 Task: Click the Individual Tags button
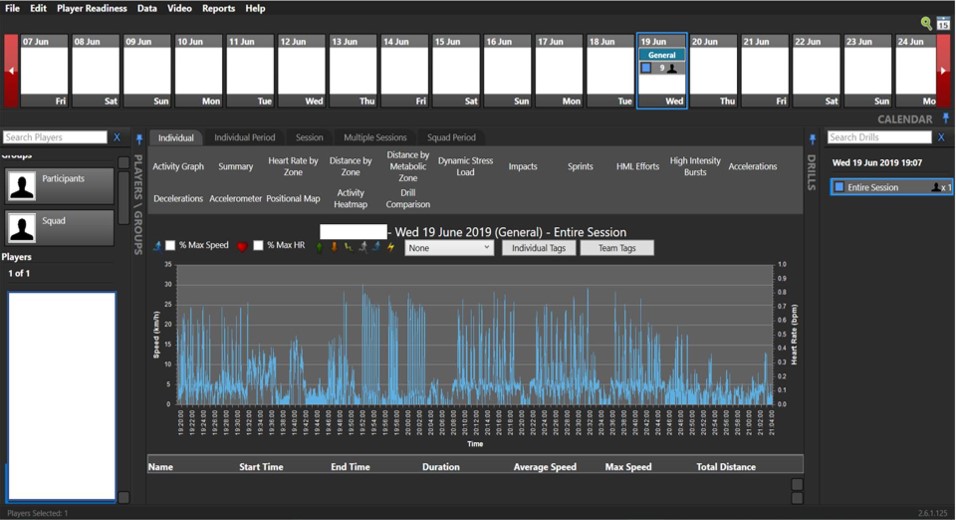coord(539,248)
